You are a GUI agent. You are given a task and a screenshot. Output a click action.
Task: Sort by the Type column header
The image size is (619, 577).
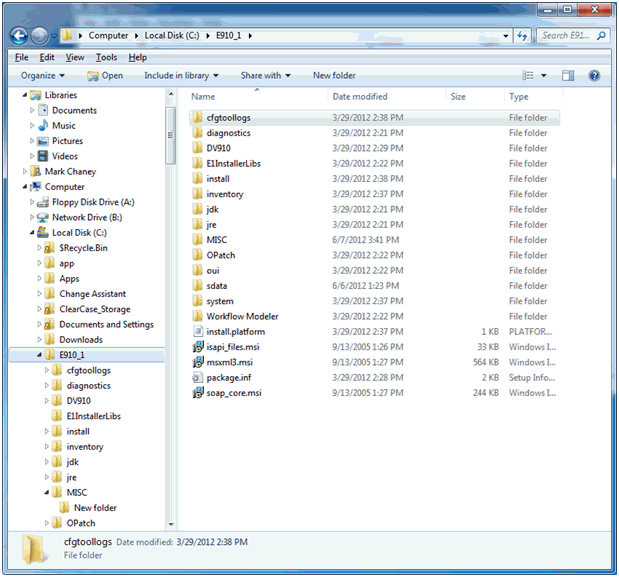519,97
